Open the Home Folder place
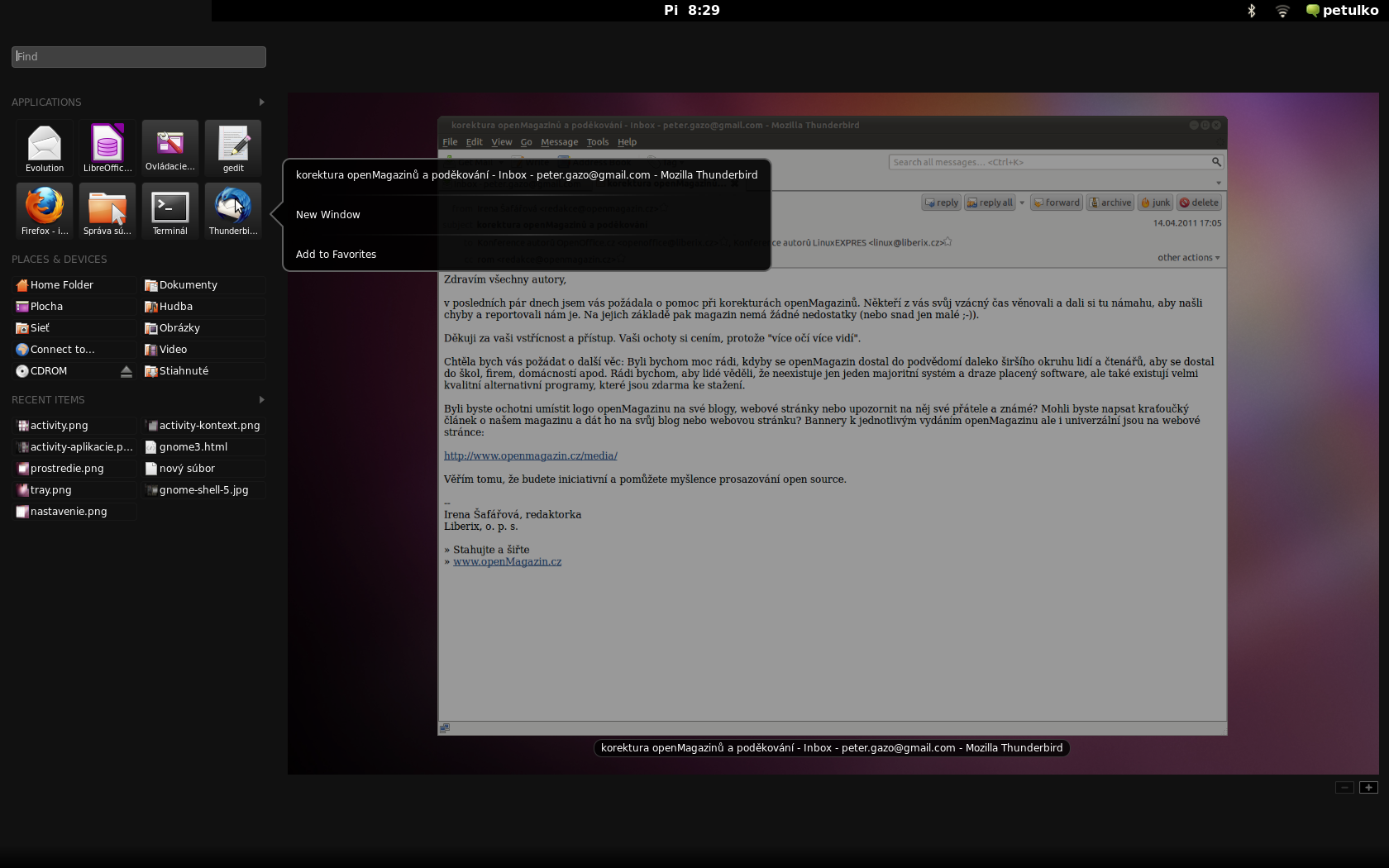This screenshot has height=868, width=1389. click(x=62, y=285)
